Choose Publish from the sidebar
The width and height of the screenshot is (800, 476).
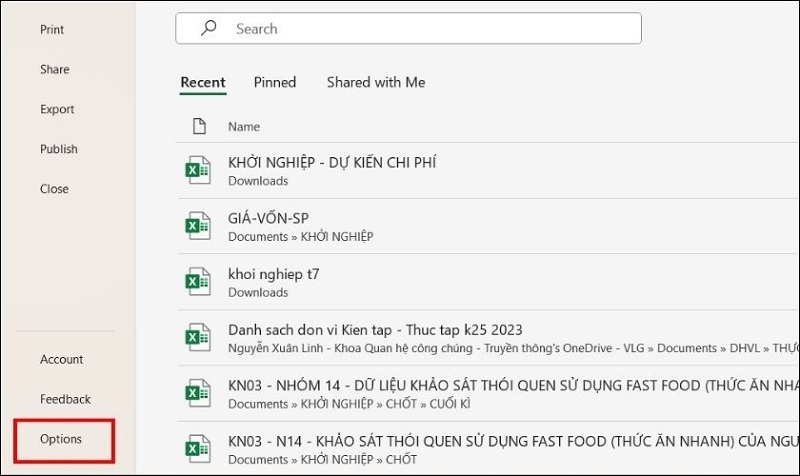click(x=59, y=149)
